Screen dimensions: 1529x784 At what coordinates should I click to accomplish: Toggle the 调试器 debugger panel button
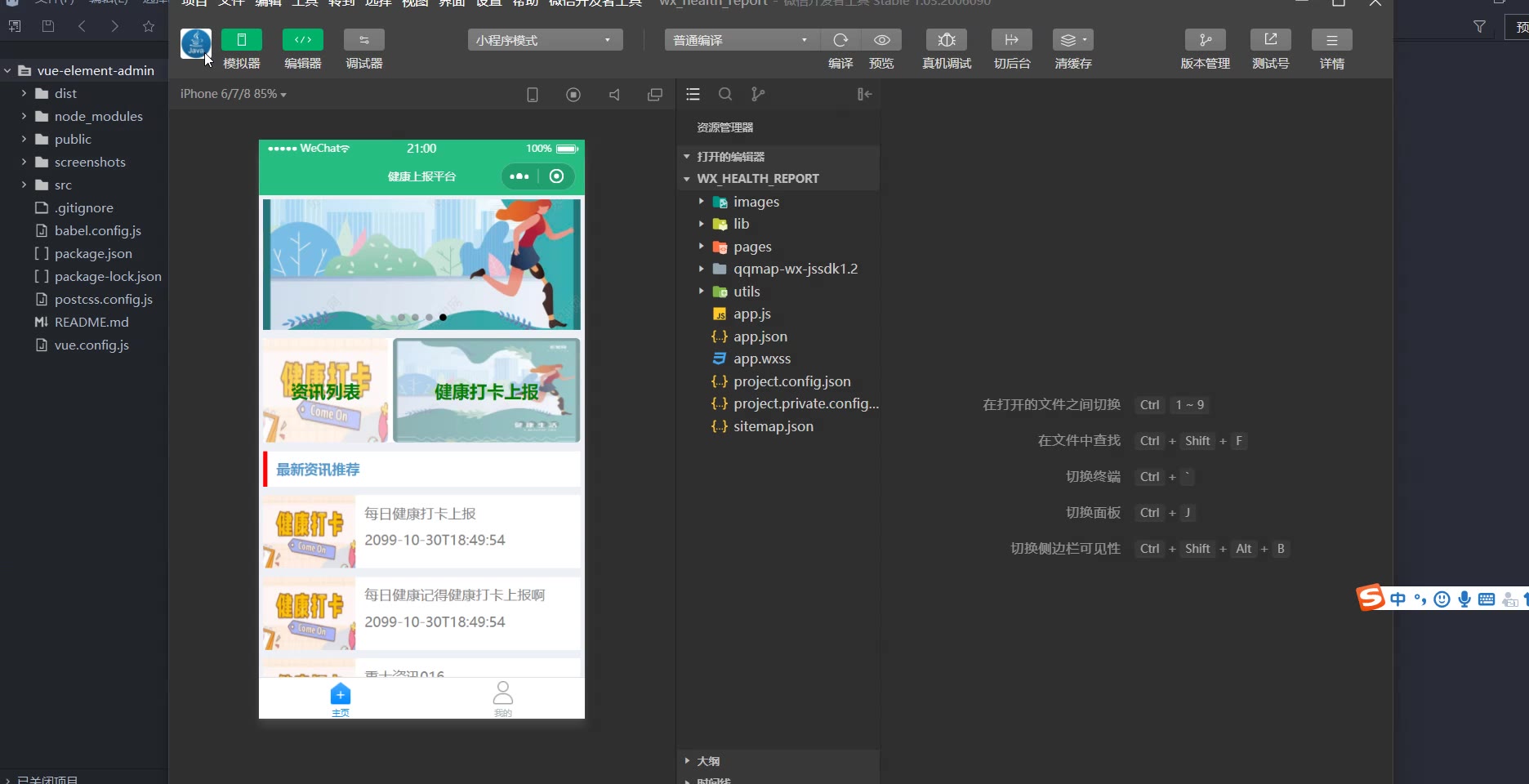[364, 40]
